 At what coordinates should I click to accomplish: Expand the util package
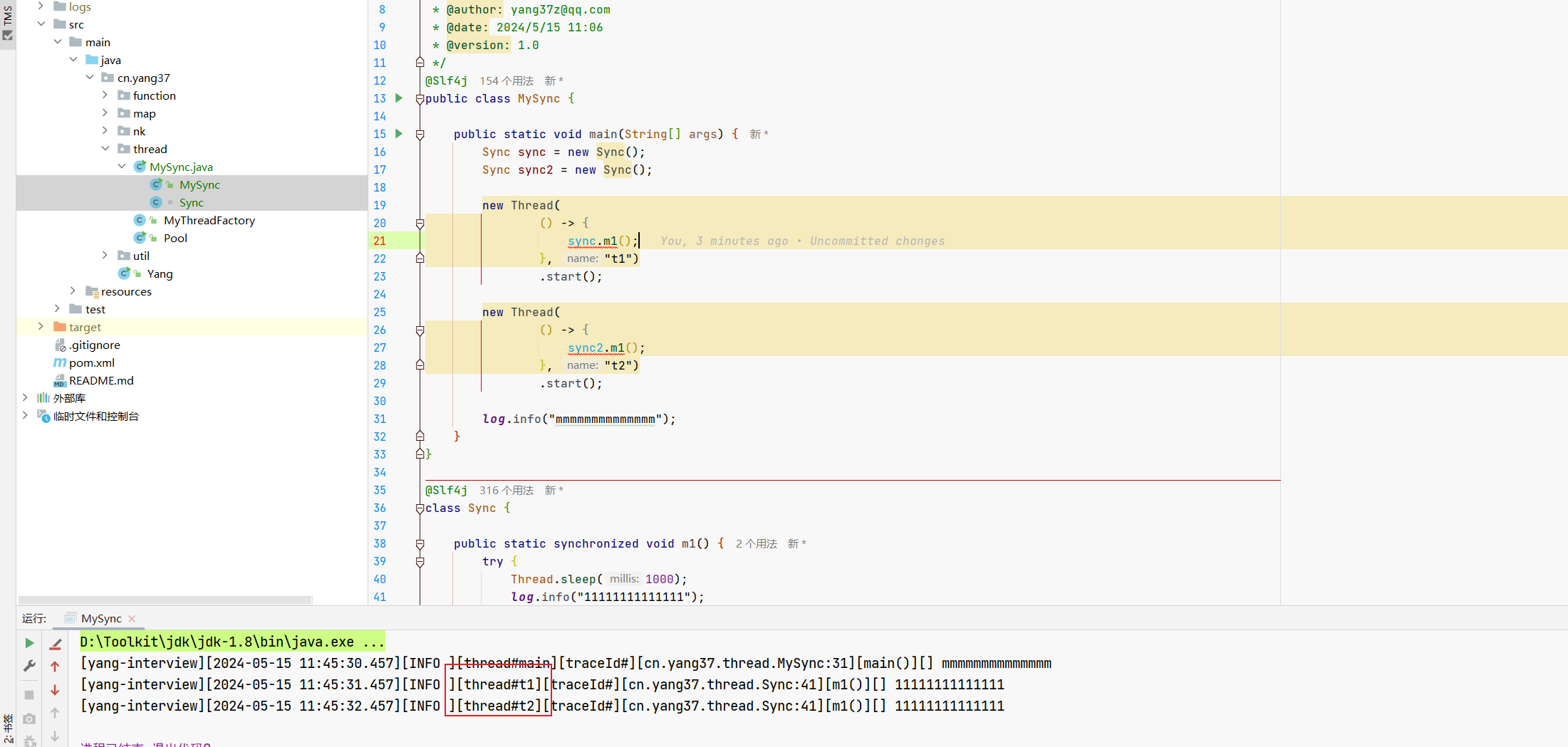pyautogui.click(x=105, y=255)
